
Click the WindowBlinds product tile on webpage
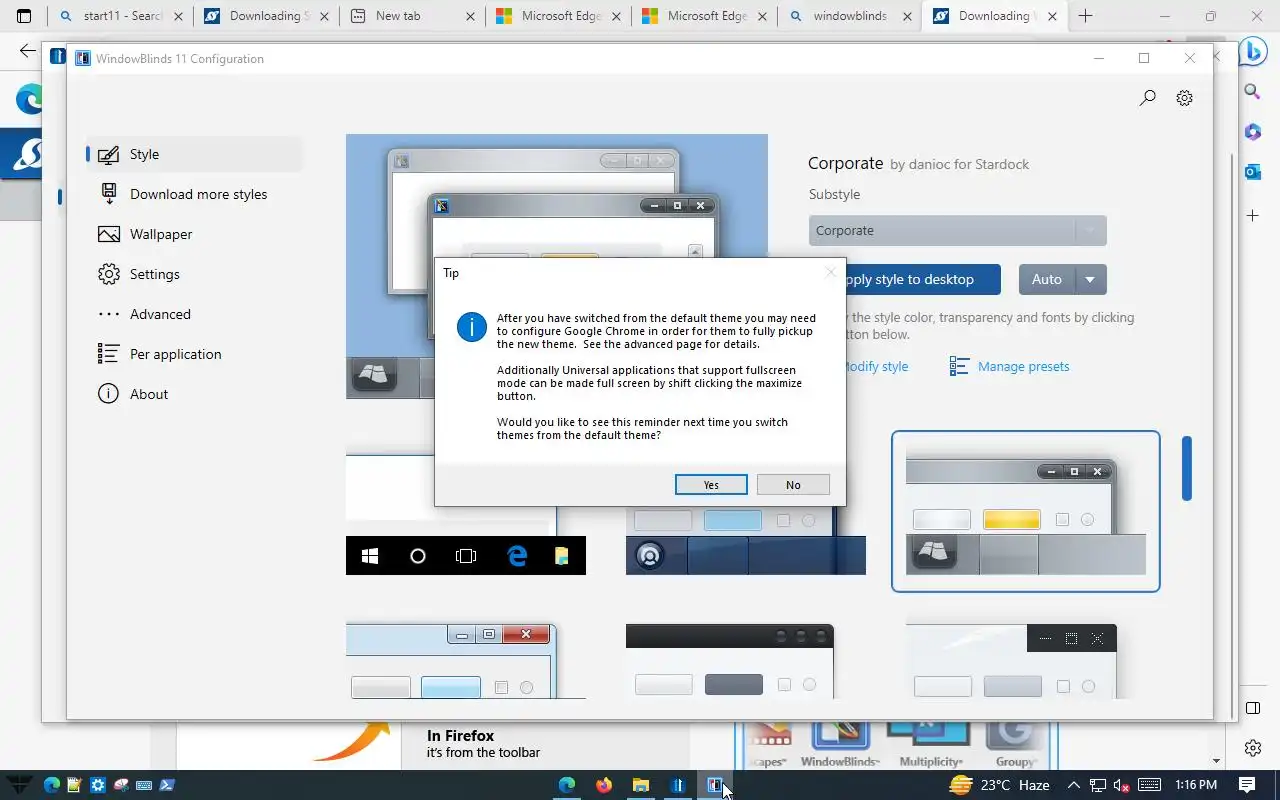(840, 745)
